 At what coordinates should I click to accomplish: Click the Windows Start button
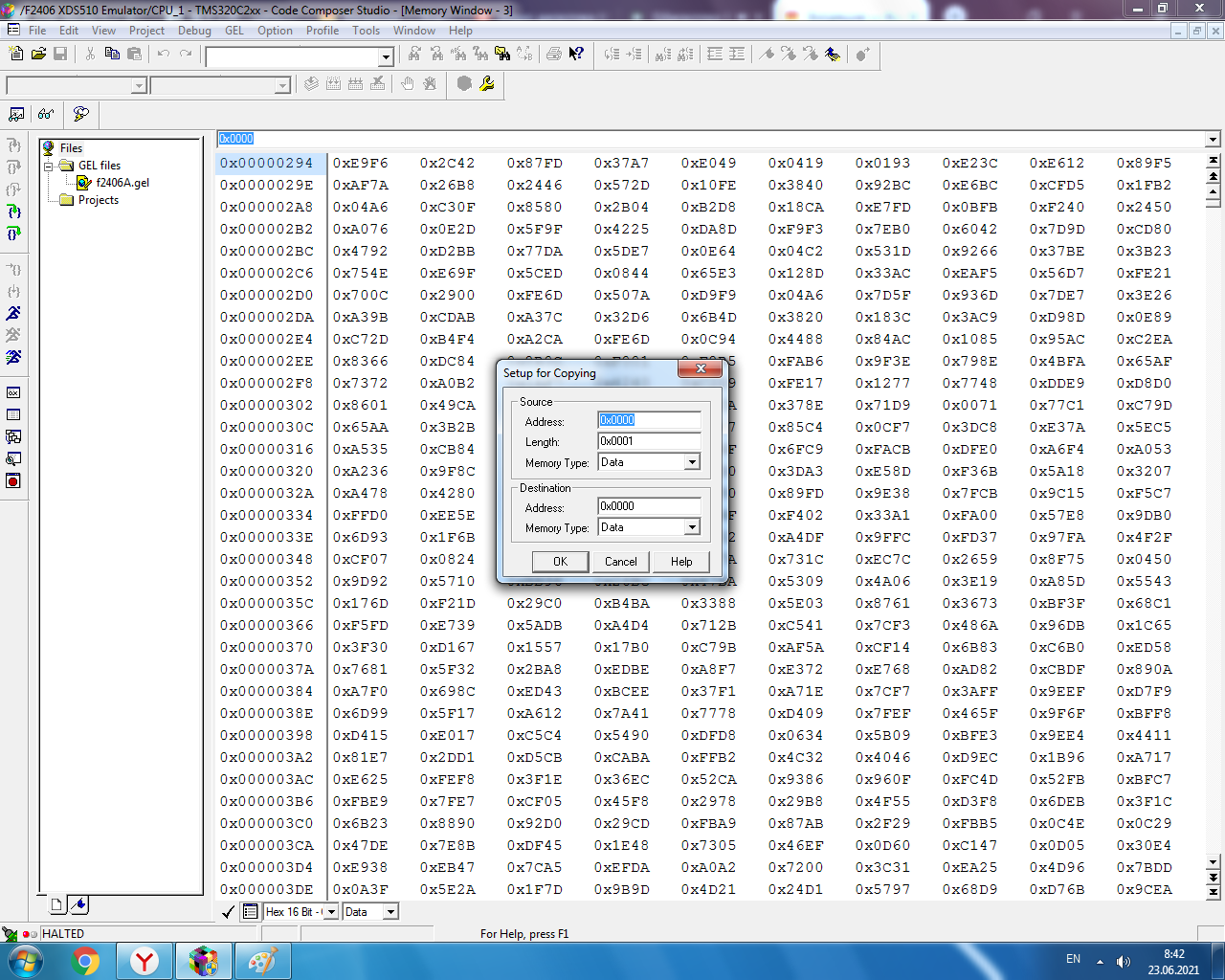(x=26, y=961)
